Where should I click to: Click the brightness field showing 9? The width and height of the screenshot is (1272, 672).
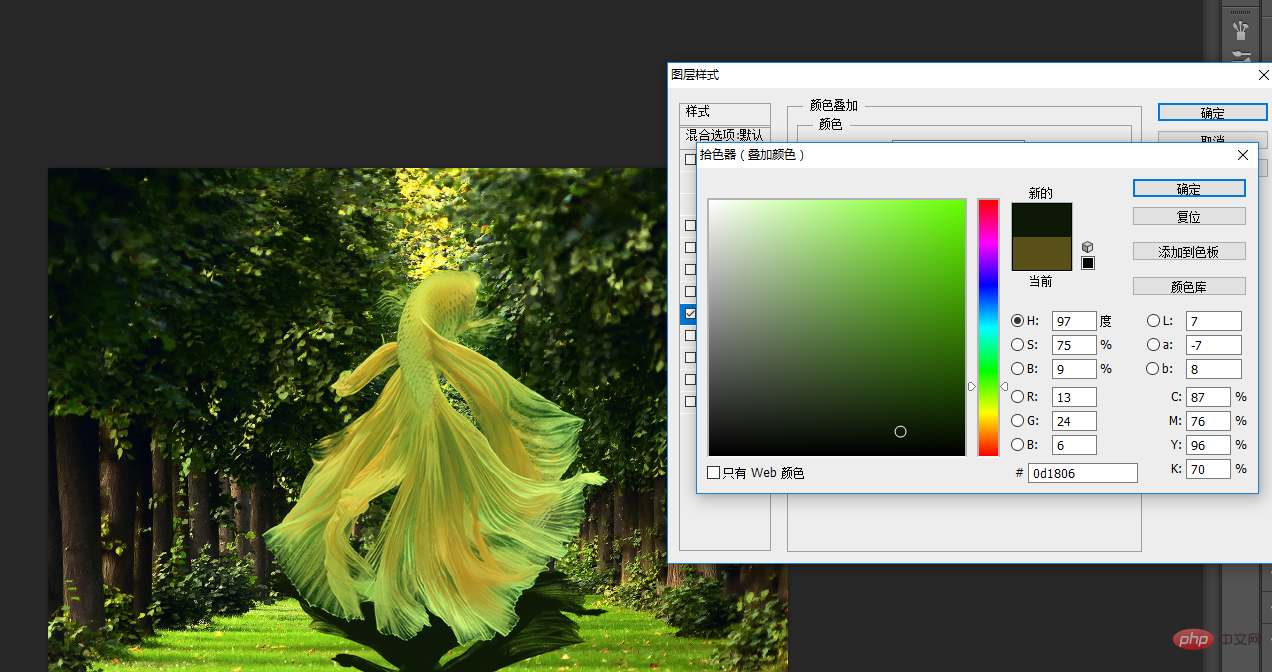(1074, 369)
